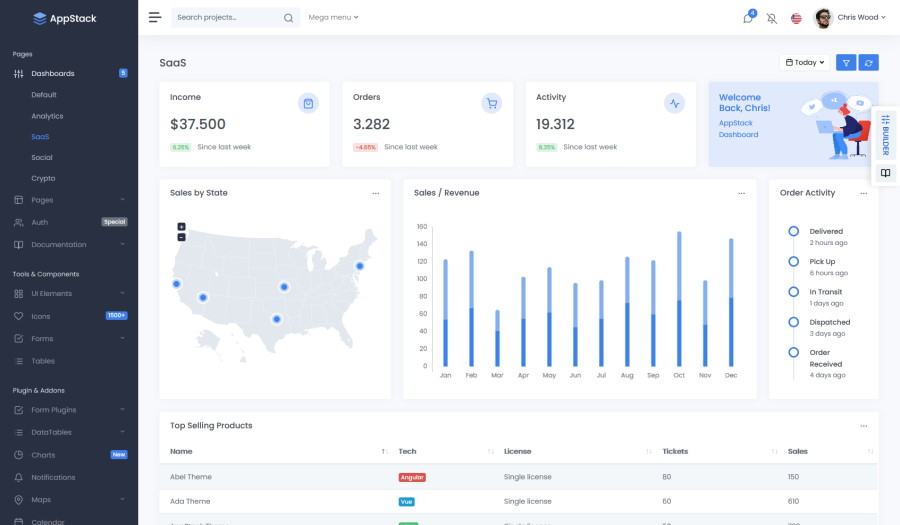Expand the UI Elements sidebar section
The image size is (900, 525).
click(x=69, y=293)
